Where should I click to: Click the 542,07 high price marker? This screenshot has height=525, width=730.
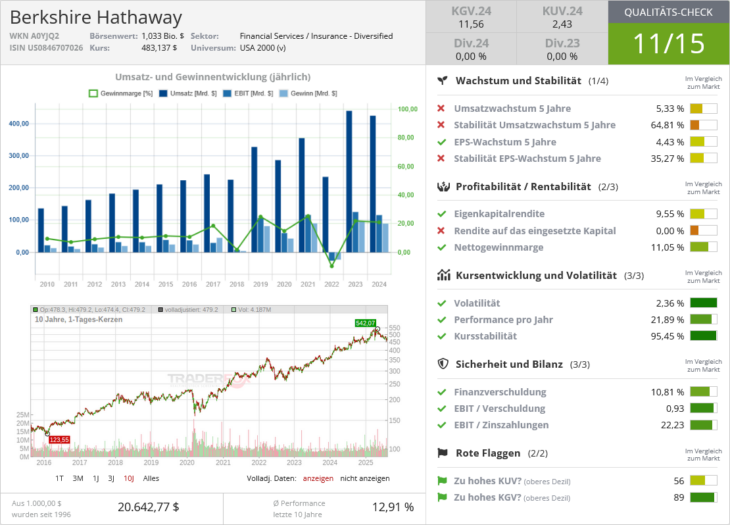[365, 323]
